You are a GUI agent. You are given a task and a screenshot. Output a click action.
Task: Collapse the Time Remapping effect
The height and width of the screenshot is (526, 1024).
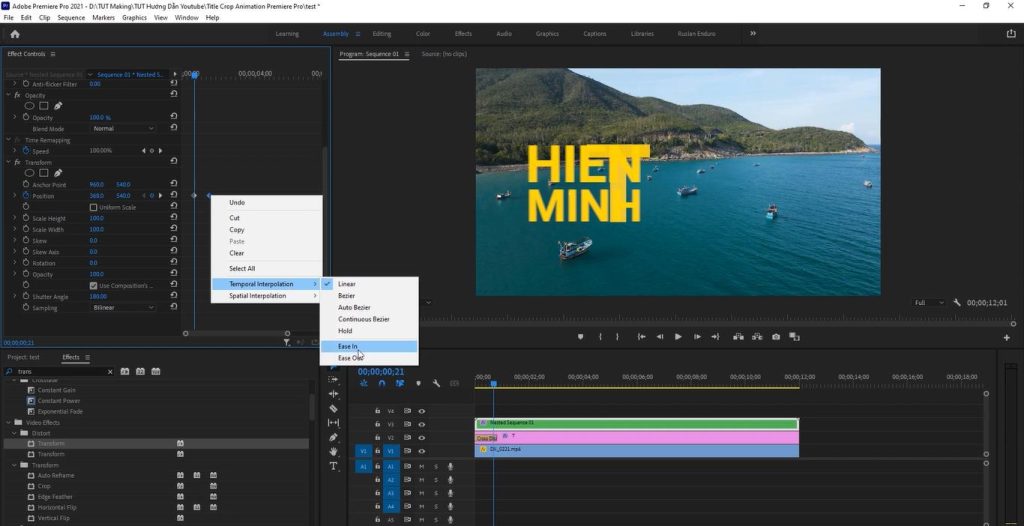8,140
